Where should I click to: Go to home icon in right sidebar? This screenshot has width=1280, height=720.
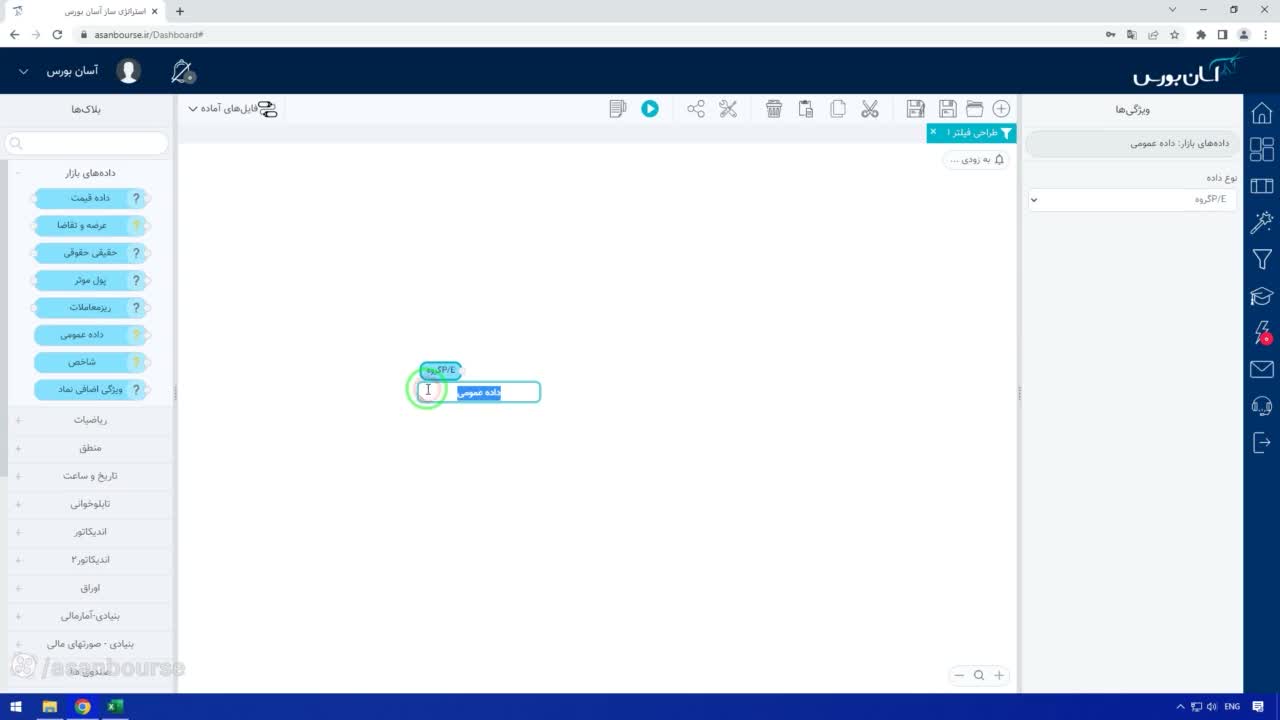[1262, 112]
